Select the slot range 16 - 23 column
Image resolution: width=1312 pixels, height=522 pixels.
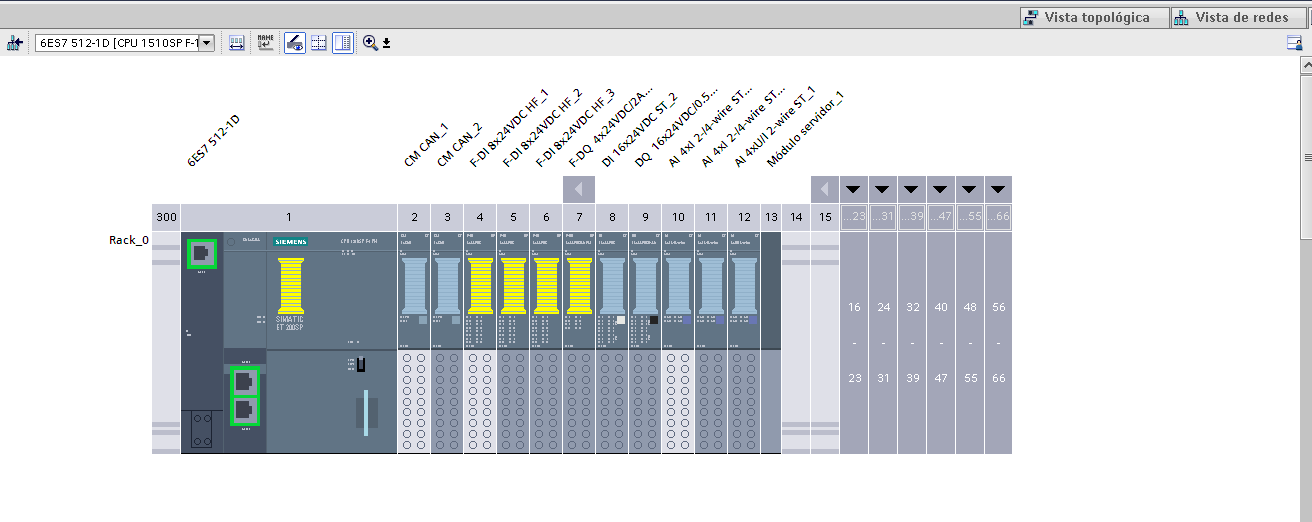click(x=854, y=342)
